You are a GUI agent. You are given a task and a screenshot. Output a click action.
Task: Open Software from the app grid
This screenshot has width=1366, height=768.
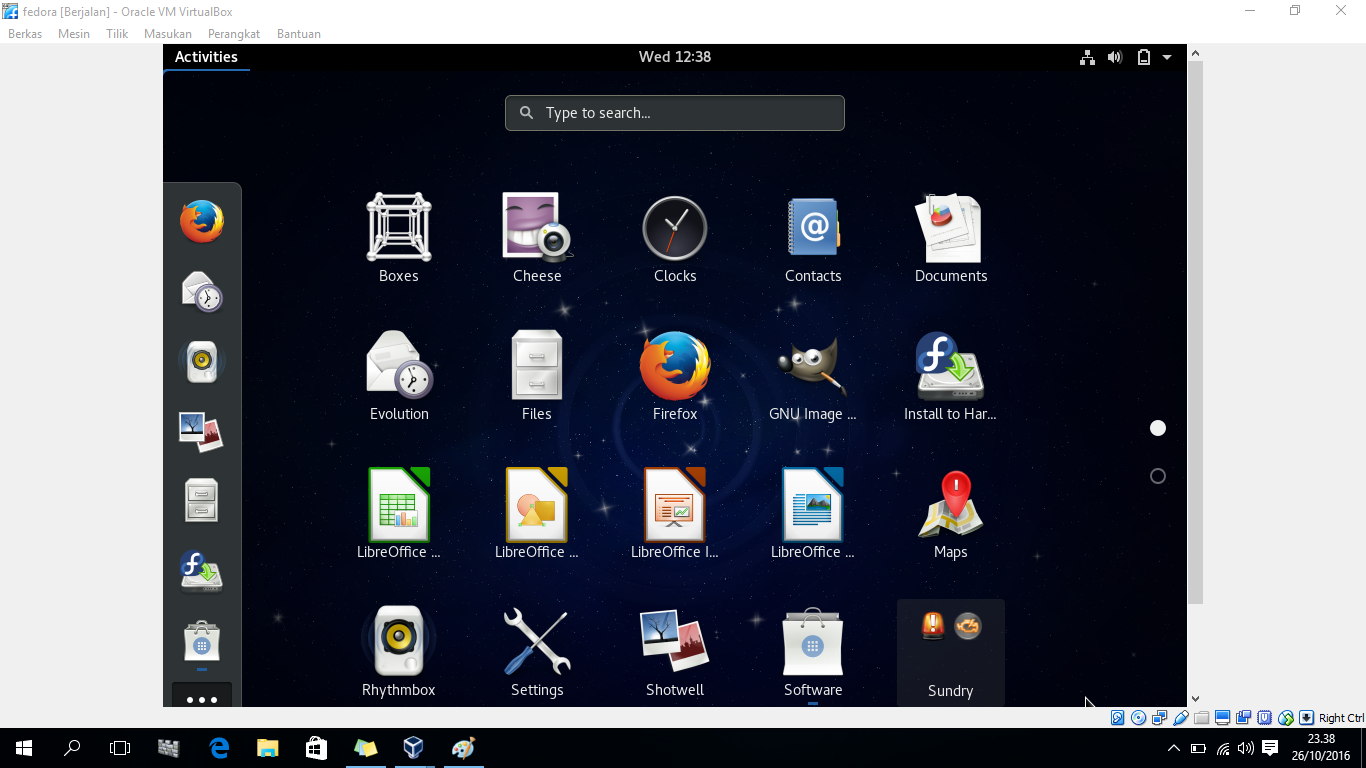click(813, 652)
